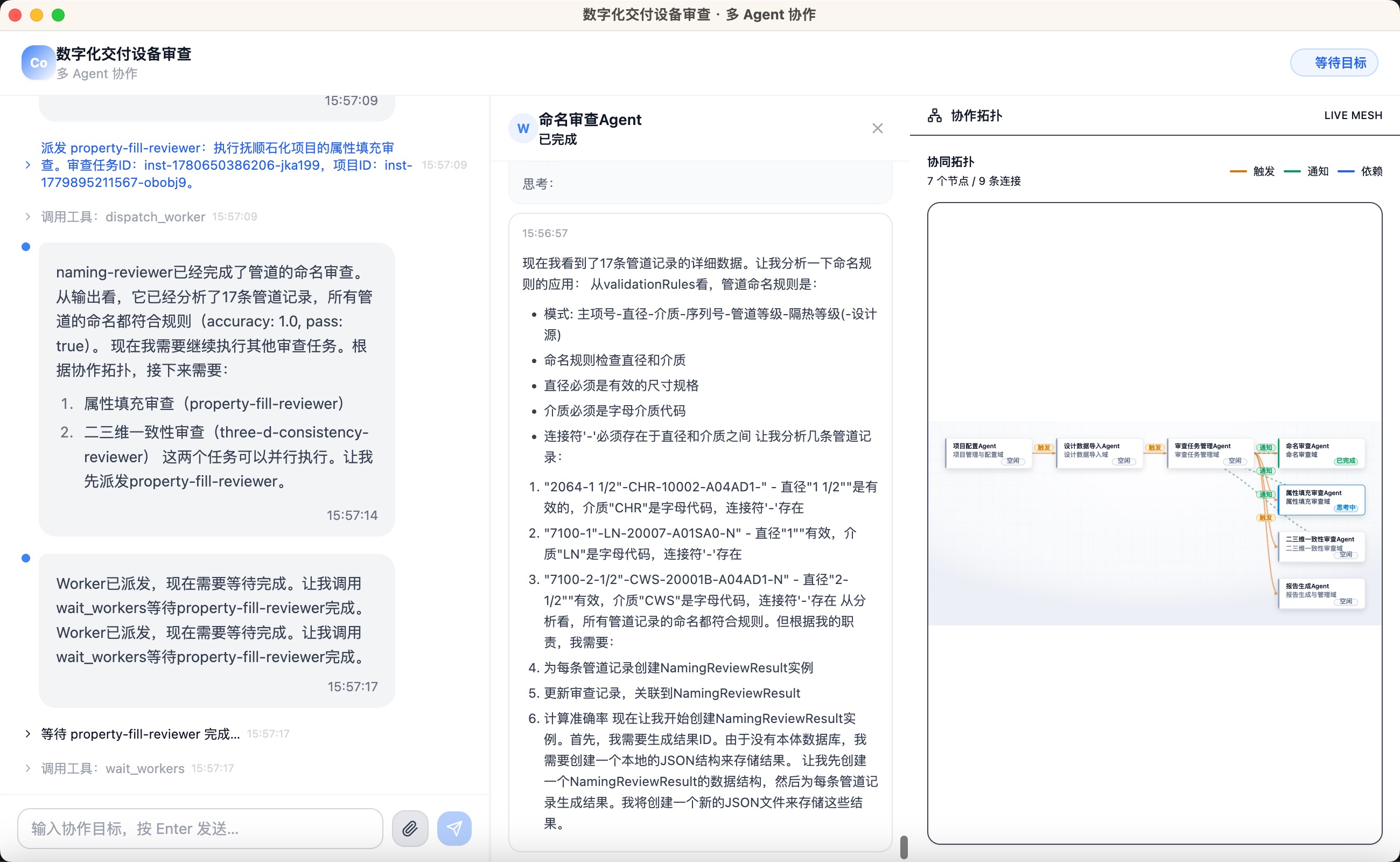1400x862 pixels.
Task: Click the 触发 label between 项目配置 and 设计数据导入
Action: pos(1044,448)
